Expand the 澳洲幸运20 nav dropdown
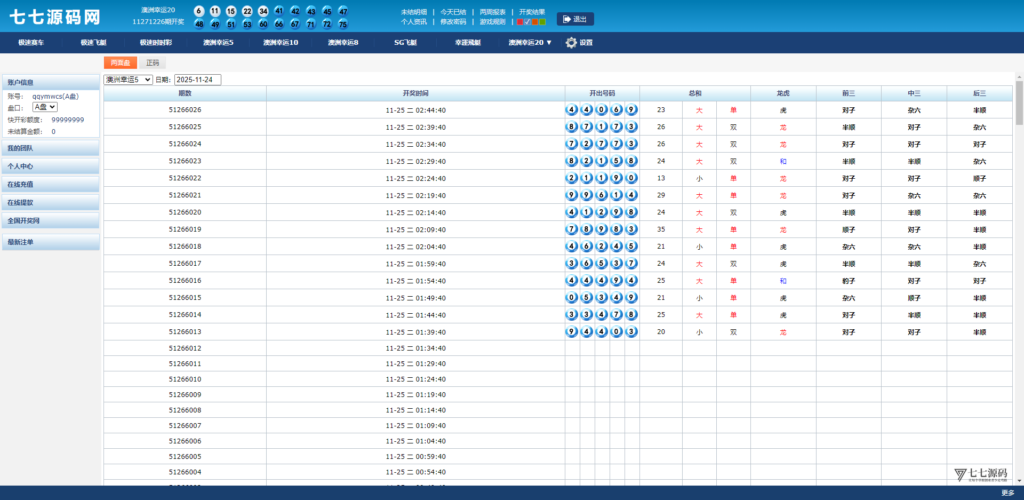This screenshot has height=500, width=1024. tap(530, 43)
